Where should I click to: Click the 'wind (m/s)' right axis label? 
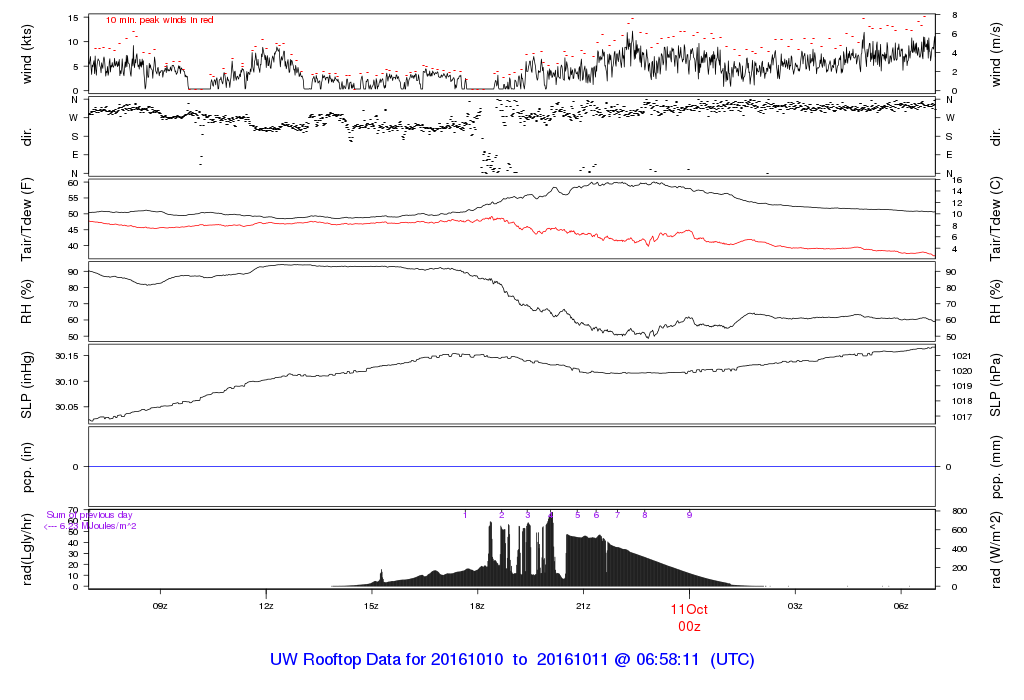[x=996, y=52]
